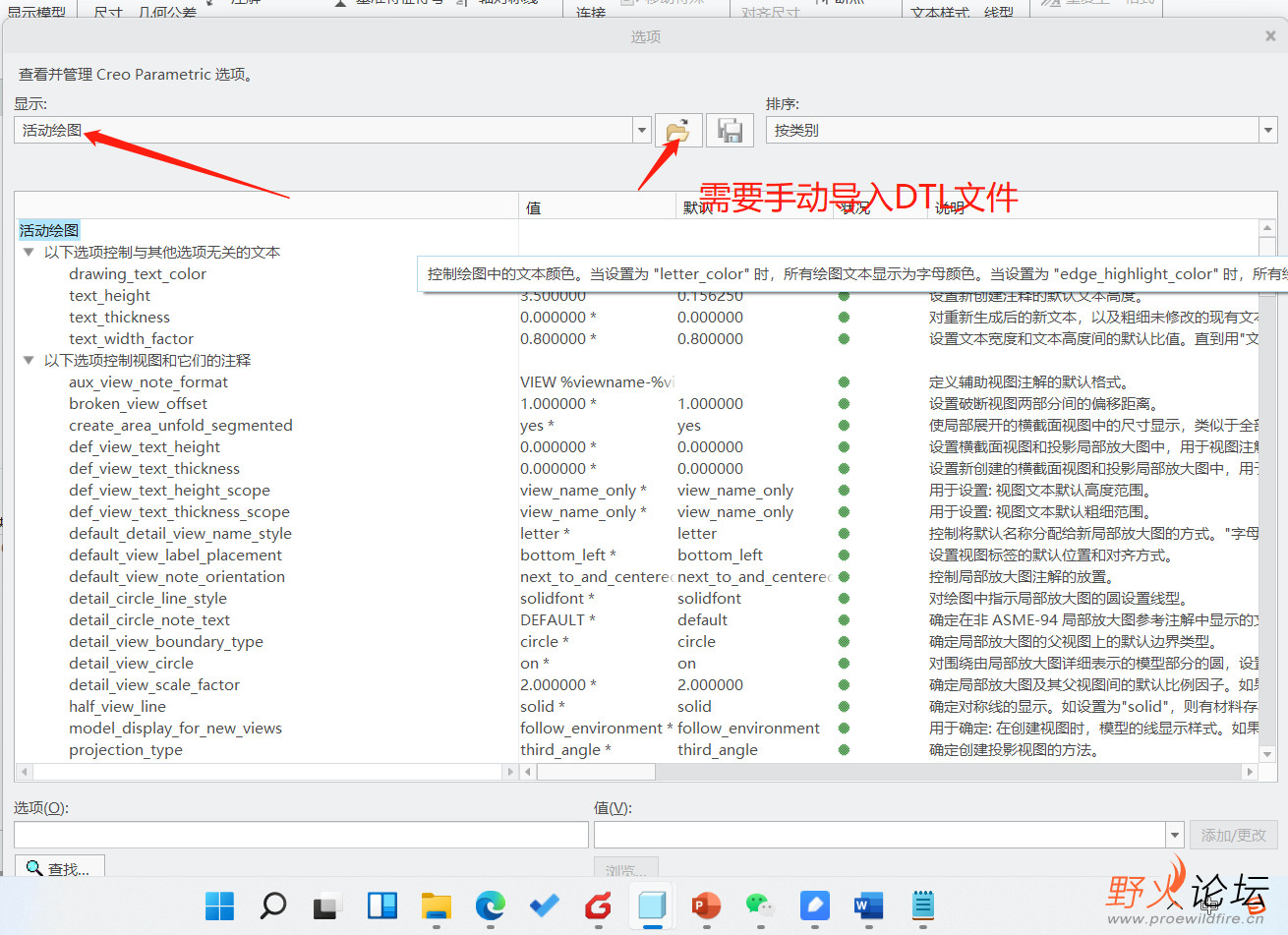Image resolution: width=1288 pixels, height=935 pixels.
Task: Collapse the 以下选项控制与其他选项无关的文本 group
Action: tap(29, 253)
